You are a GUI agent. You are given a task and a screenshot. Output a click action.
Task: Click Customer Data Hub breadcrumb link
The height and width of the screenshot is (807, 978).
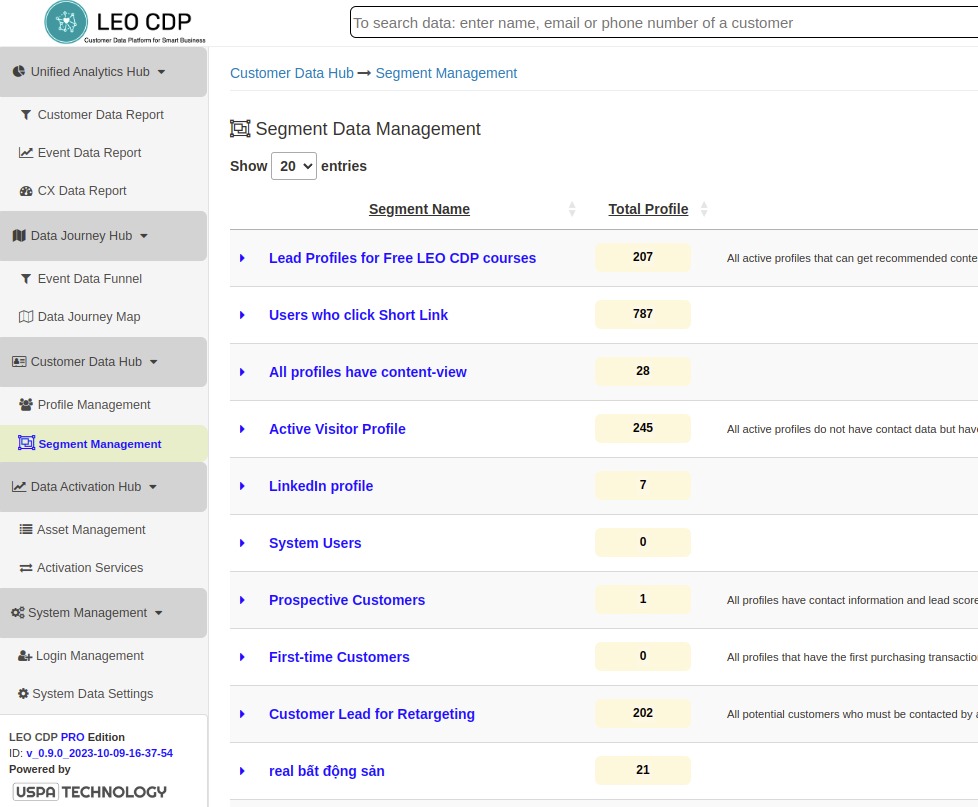(292, 73)
